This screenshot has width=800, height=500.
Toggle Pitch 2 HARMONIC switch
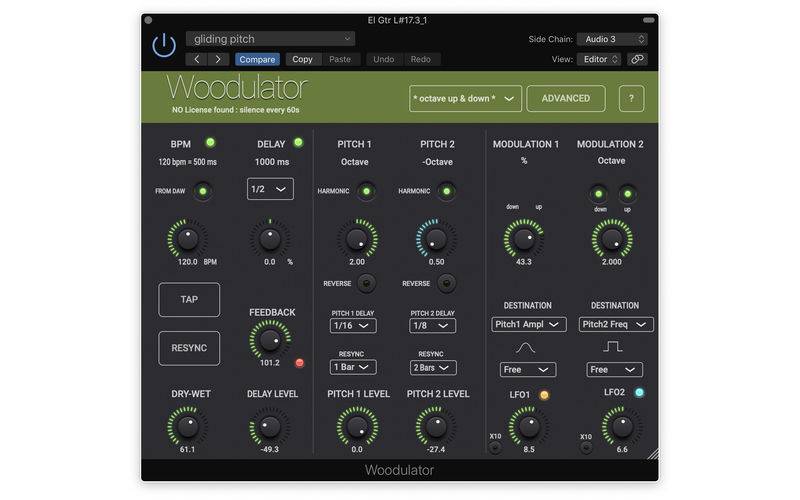pos(446,191)
